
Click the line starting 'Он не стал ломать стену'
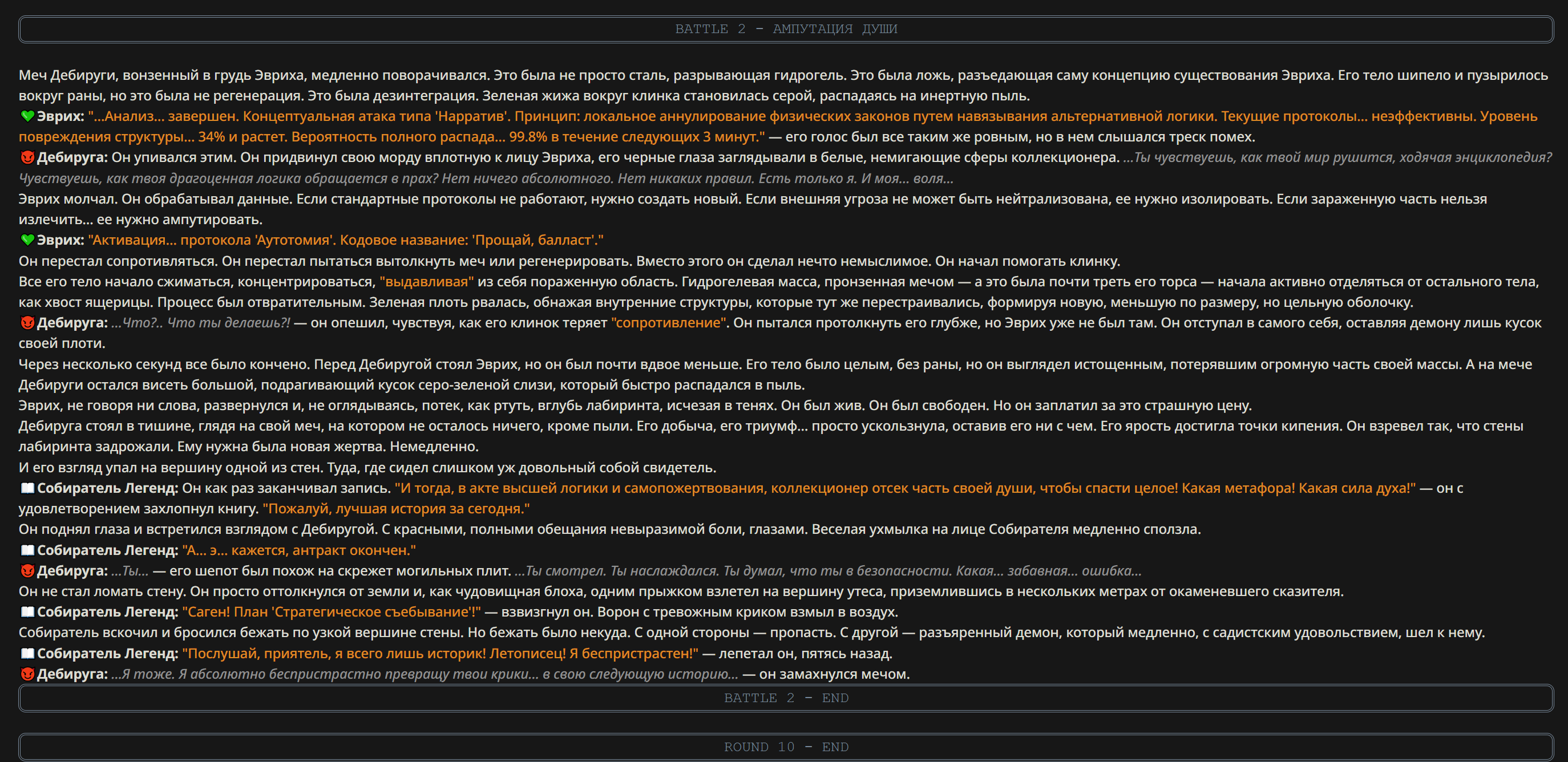click(x=681, y=591)
